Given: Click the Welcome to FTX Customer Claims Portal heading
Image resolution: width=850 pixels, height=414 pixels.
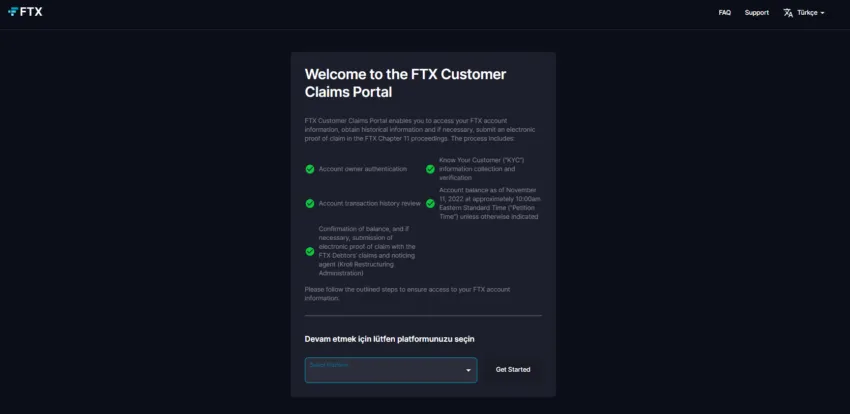Looking at the screenshot, I should click(405, 83).
